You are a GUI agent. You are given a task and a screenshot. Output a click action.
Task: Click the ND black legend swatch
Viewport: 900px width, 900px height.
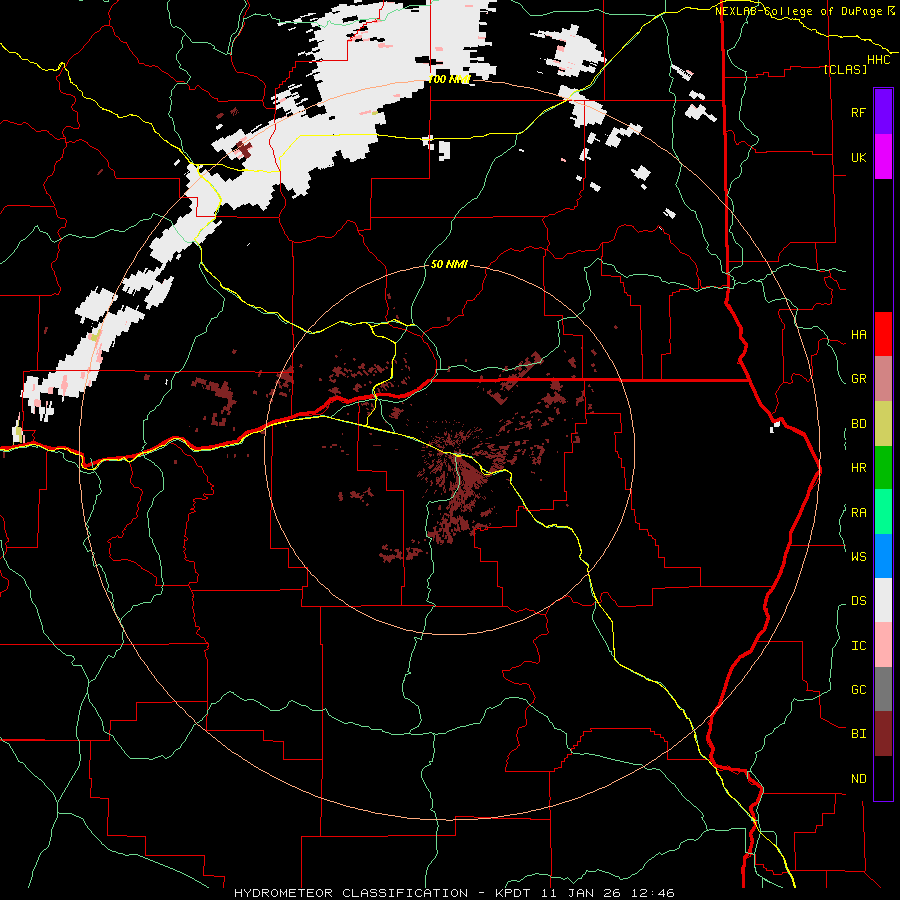point(883,778)
